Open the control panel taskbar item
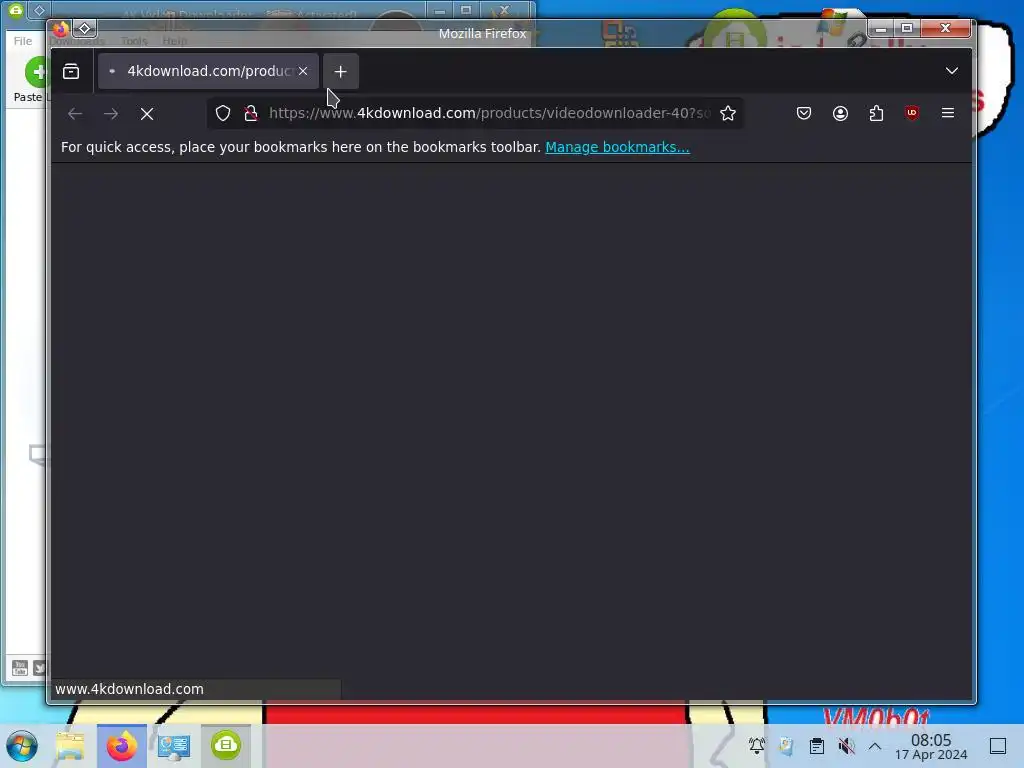1024x768 pixels. click(174, 746)
